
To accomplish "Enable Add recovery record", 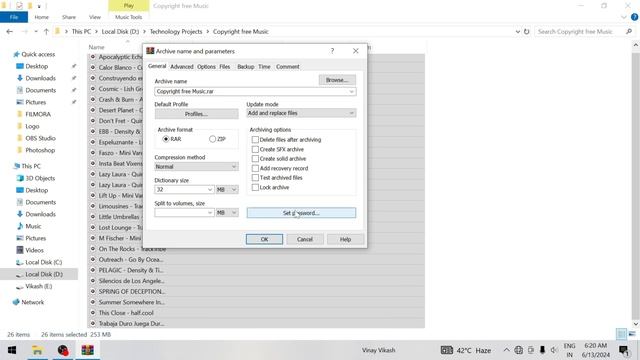I will (x=255, y=168).
